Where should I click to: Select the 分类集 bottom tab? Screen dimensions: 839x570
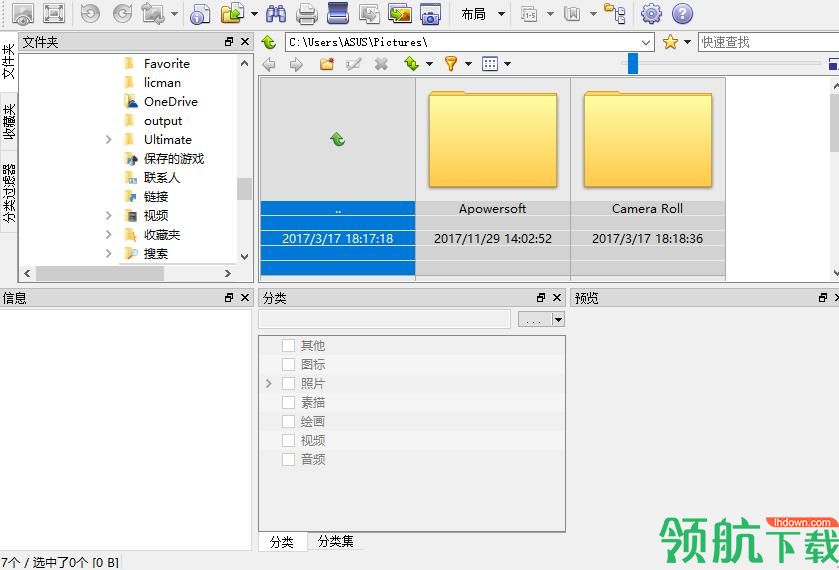(335, 542)
